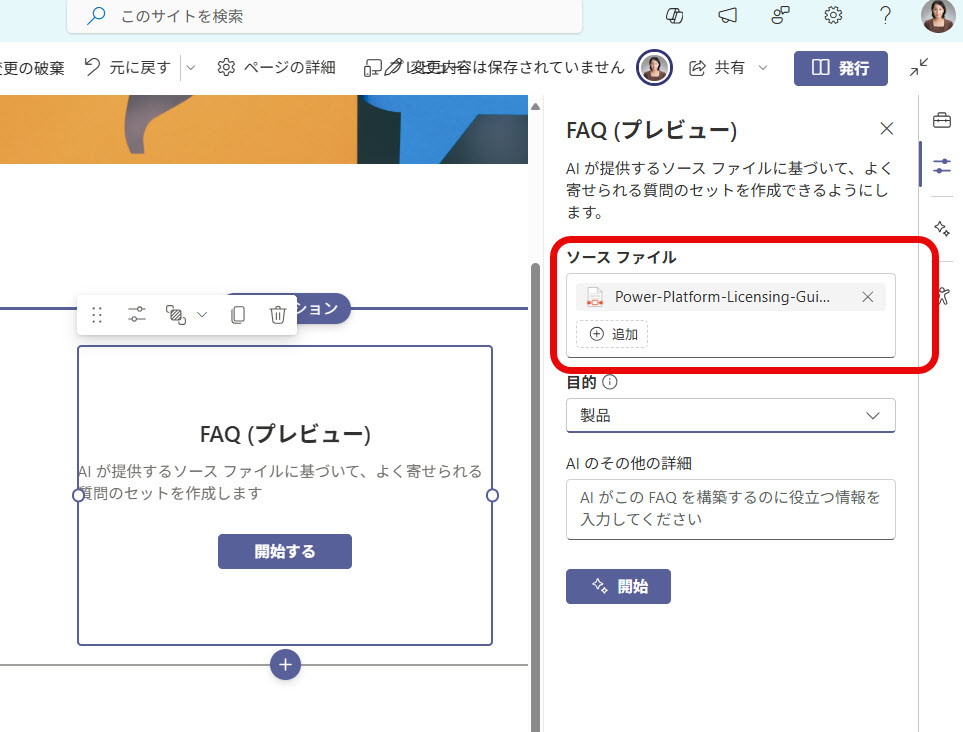This screenshot has width=963, height=732.
Task: Open web part edit properties icon
Action: point(137,315)
